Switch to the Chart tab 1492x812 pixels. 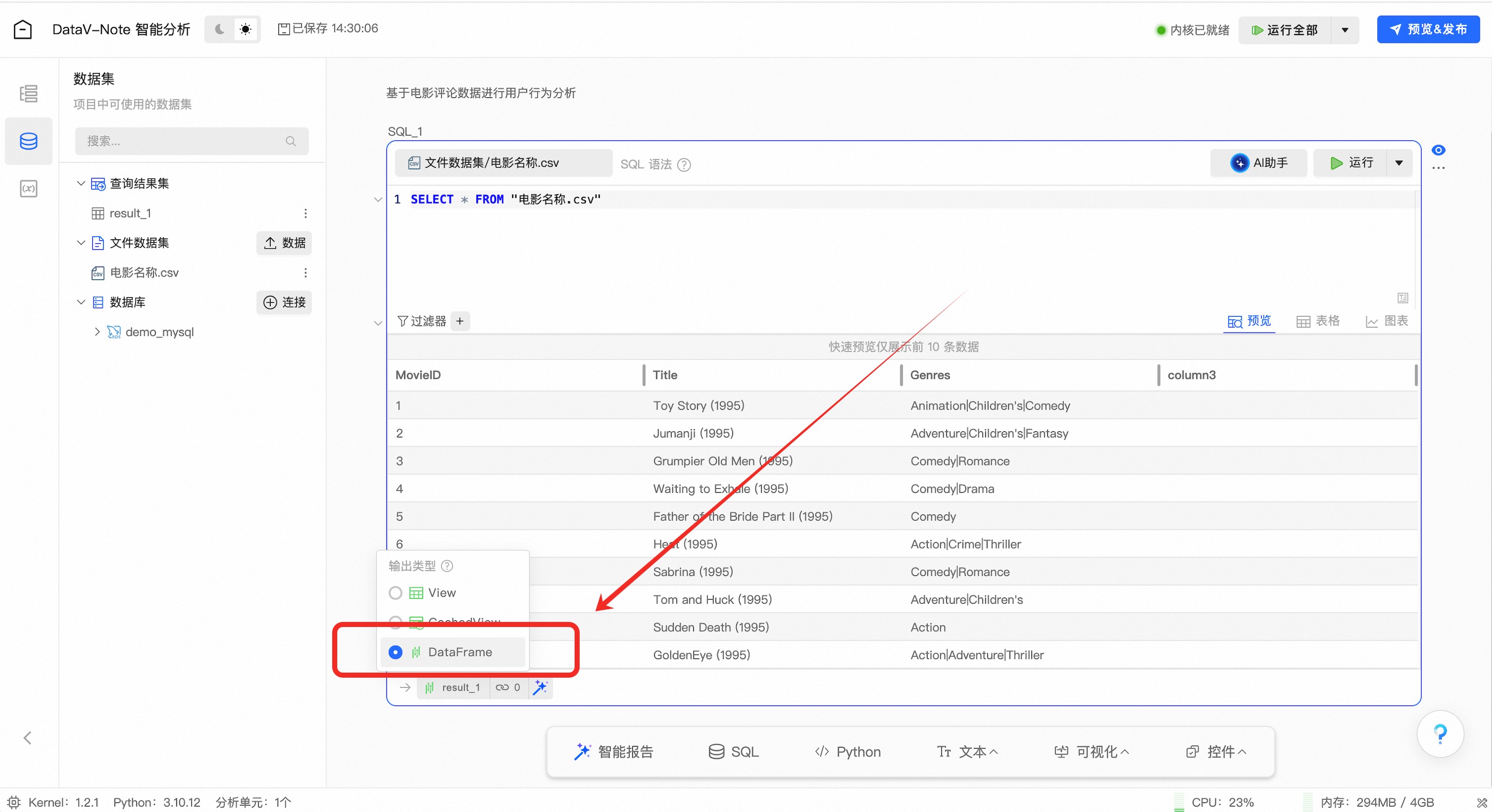click(1387, 321)
